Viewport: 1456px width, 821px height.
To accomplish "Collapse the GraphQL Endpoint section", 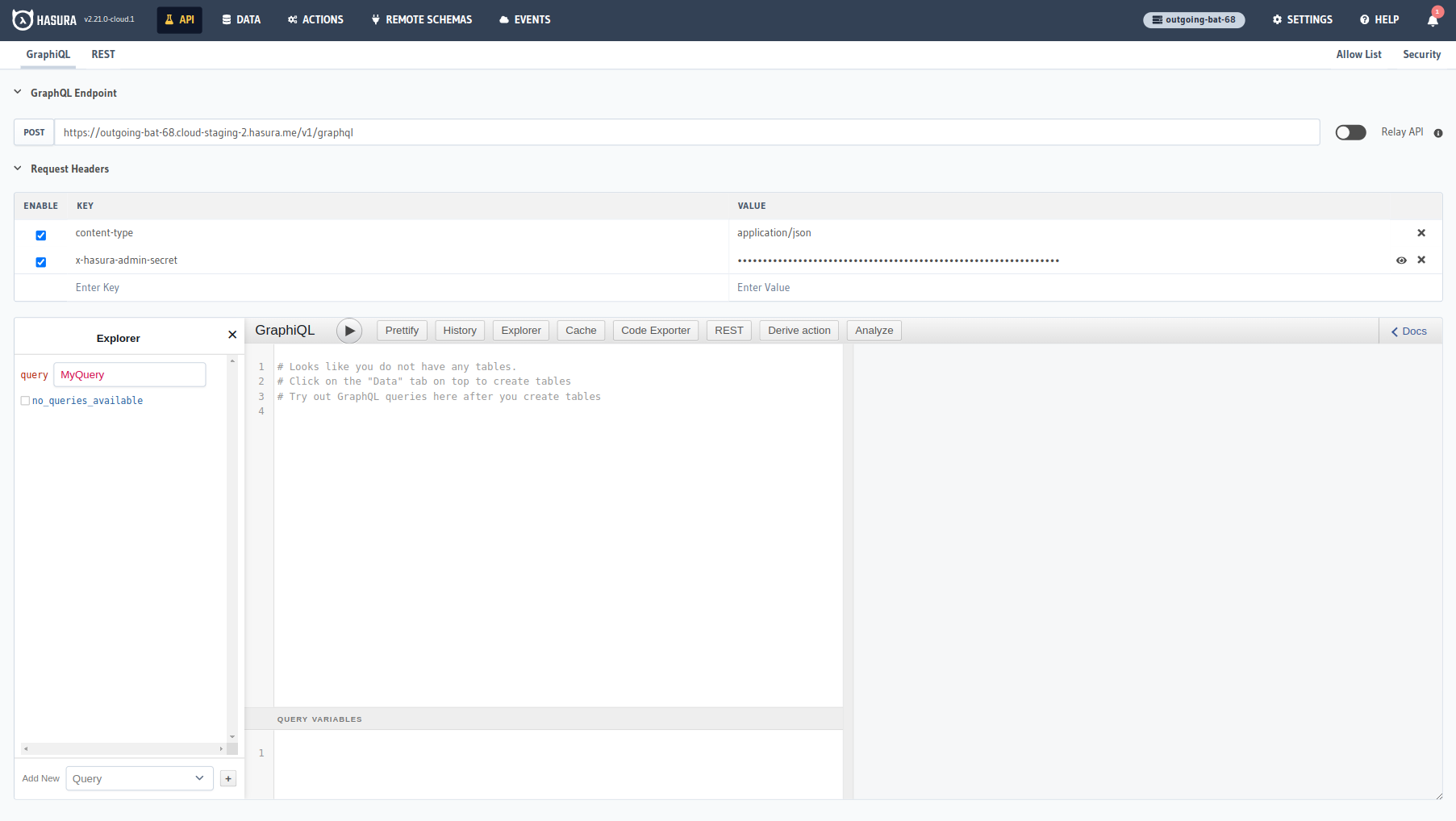I will (18, 93).
